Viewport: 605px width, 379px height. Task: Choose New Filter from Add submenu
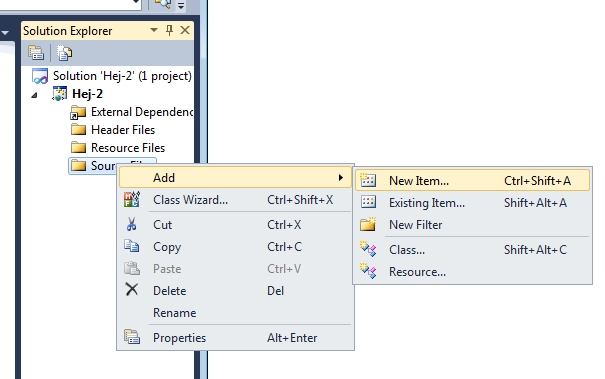472,225
